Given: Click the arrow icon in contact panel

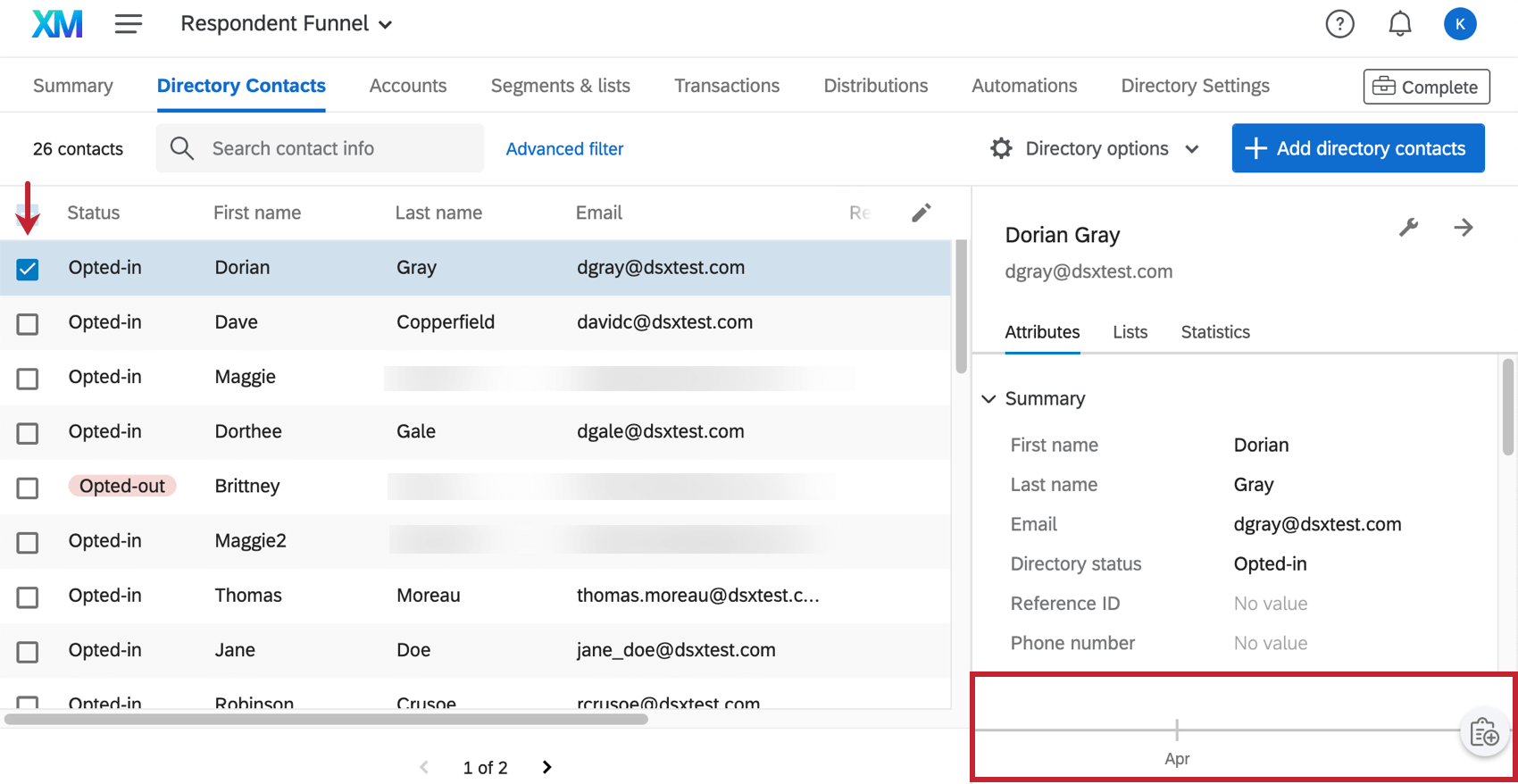Looking at the screenshot, I should 1464,228.
